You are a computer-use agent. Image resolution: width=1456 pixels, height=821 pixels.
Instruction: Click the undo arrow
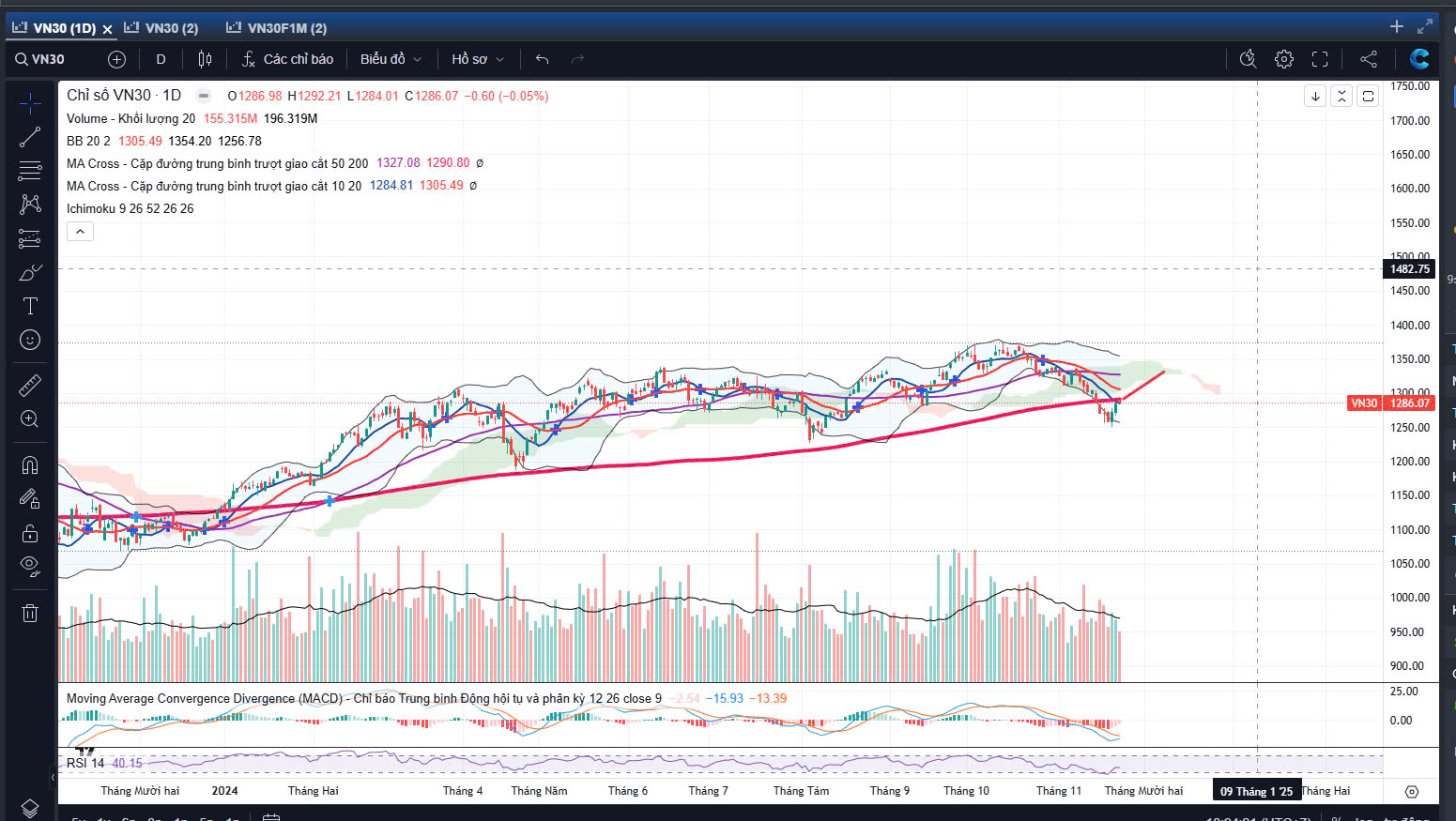[542, 59]
